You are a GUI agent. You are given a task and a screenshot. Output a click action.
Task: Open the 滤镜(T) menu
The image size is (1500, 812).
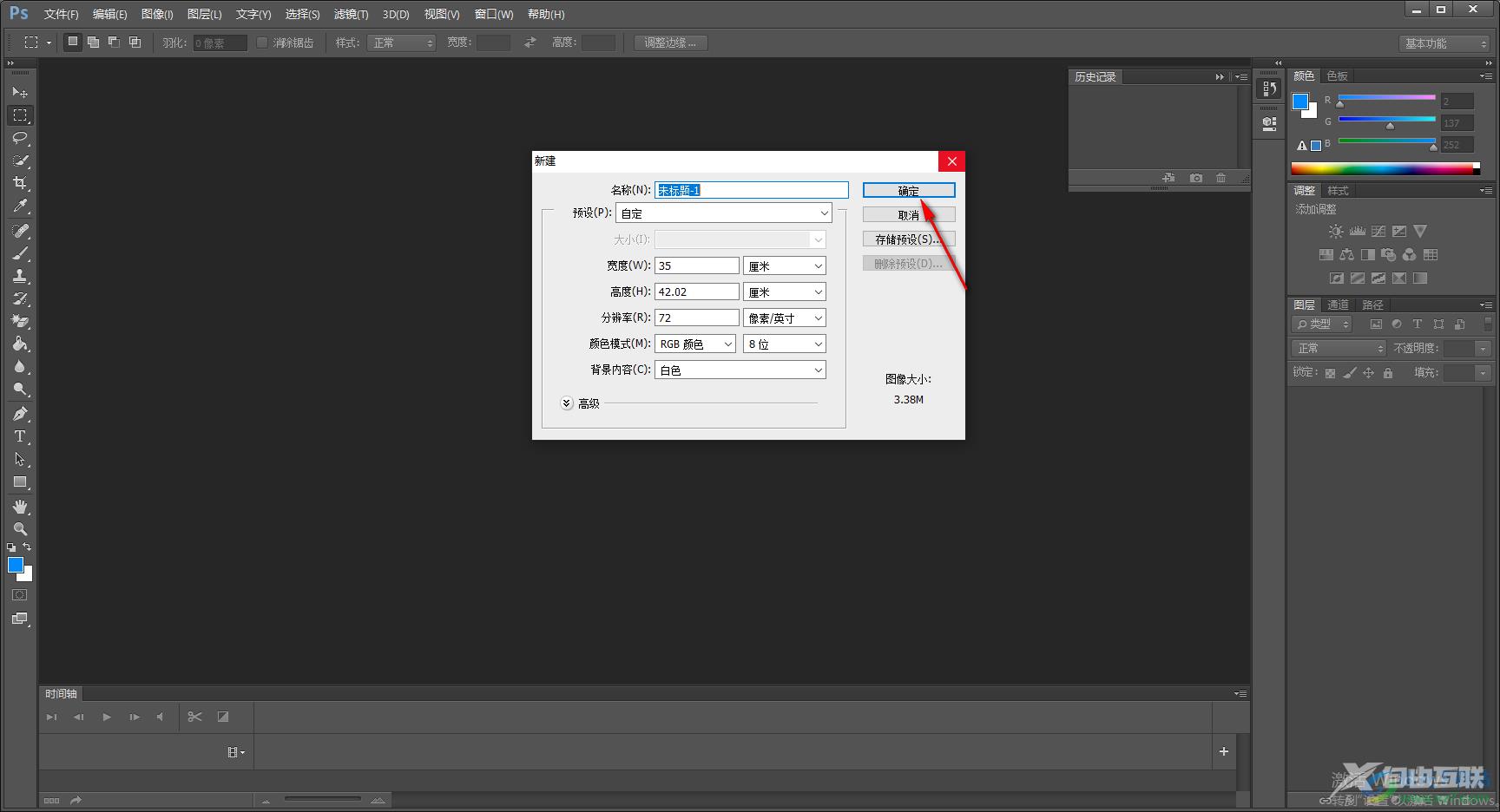[x=351, y=15]
